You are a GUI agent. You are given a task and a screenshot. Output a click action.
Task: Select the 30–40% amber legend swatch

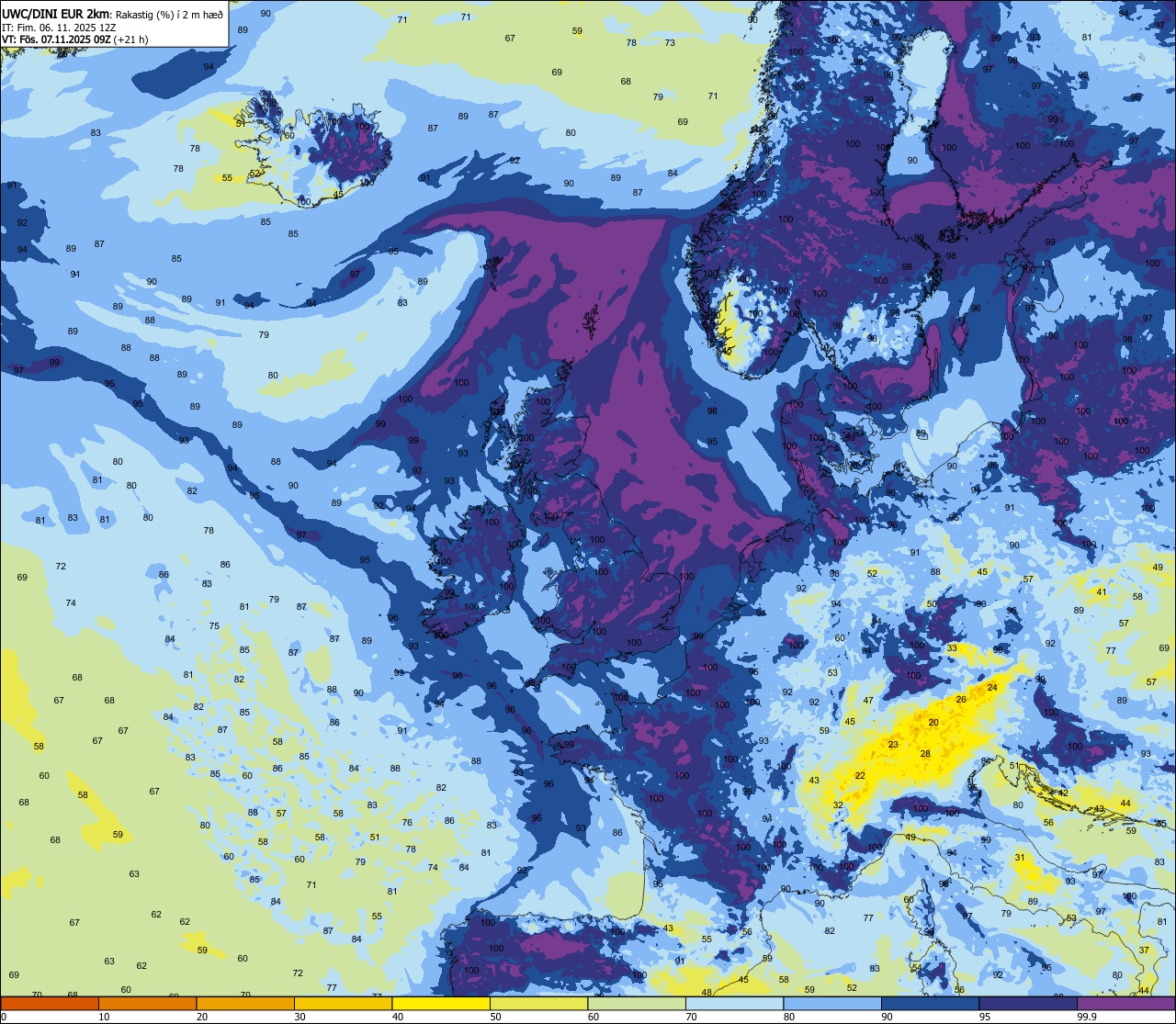(343, 1004)
